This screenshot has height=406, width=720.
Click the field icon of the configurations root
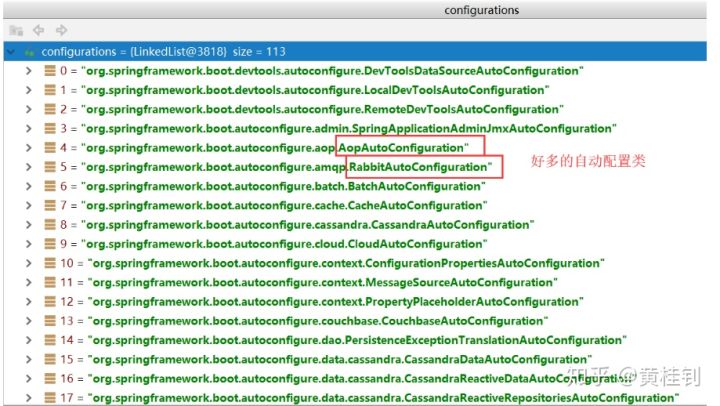30,52
